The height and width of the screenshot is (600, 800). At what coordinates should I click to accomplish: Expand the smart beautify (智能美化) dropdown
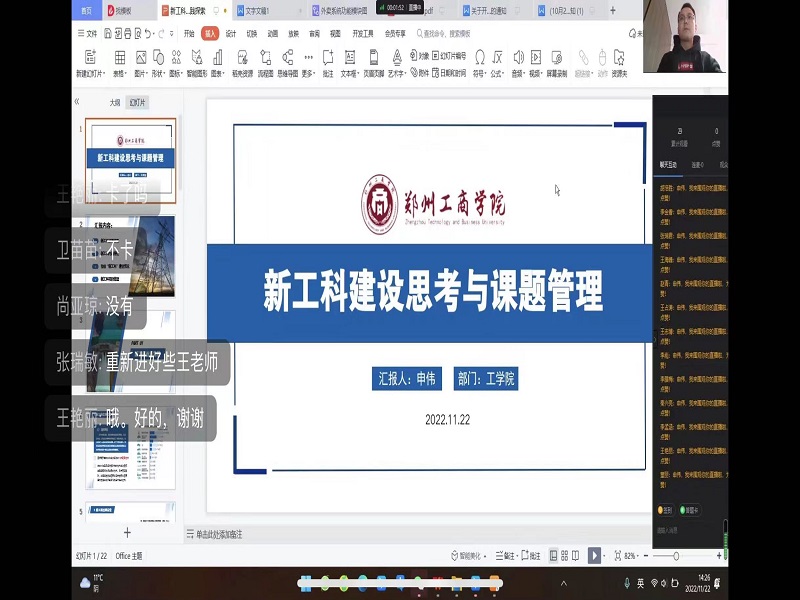tap(485, 556)
